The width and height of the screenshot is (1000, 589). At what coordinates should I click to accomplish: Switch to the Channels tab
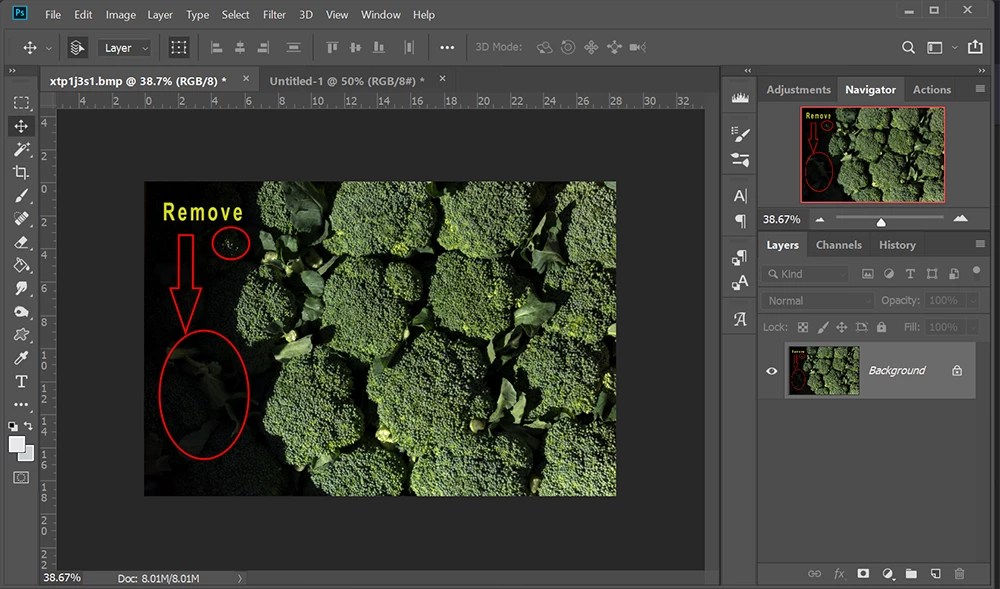pos(838,245)
